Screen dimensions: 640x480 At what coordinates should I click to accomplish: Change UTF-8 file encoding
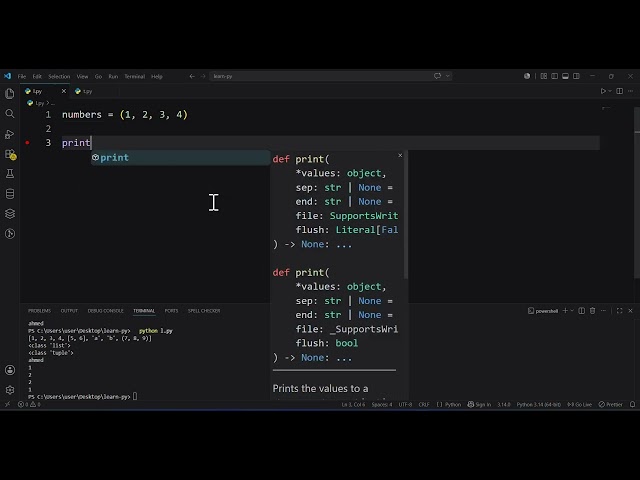click(x=405, y=404)
